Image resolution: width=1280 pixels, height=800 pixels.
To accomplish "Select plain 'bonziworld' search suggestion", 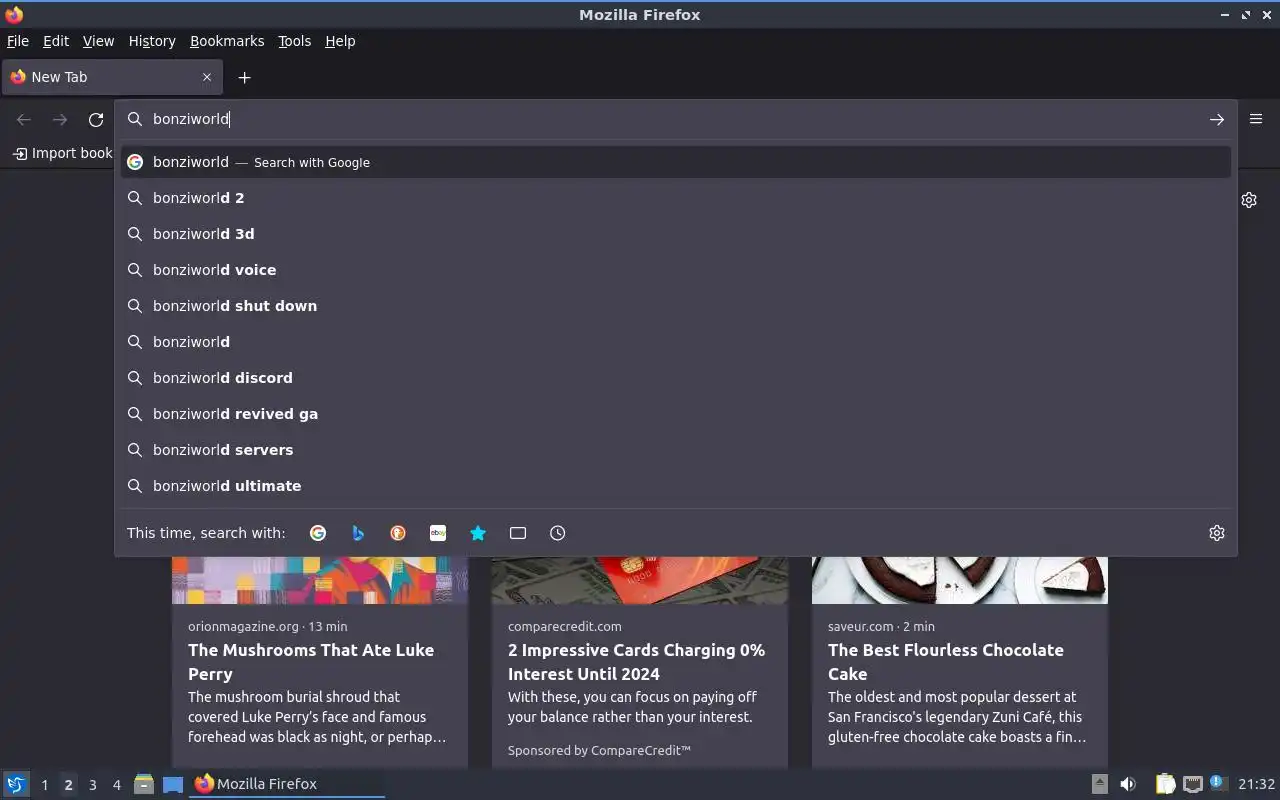I will [676, 342].
